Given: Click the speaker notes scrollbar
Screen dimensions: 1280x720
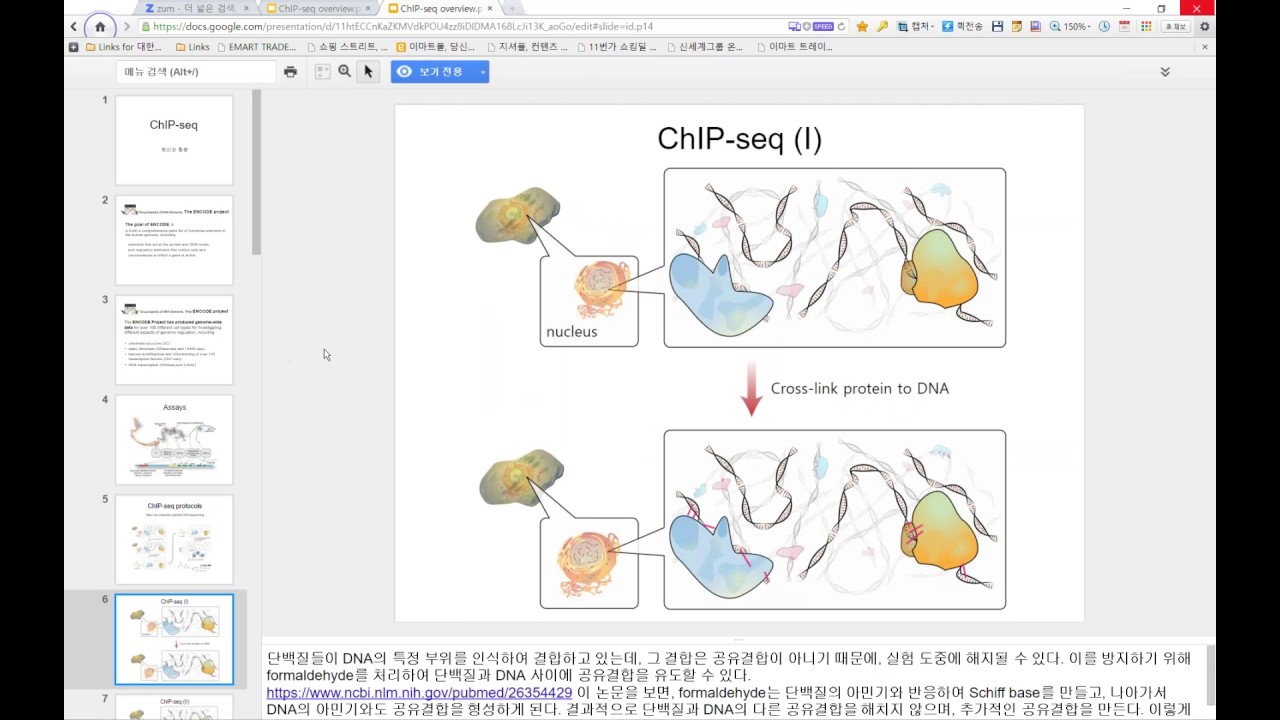Looking at the screenshot, I should (x=1210, y=675).
